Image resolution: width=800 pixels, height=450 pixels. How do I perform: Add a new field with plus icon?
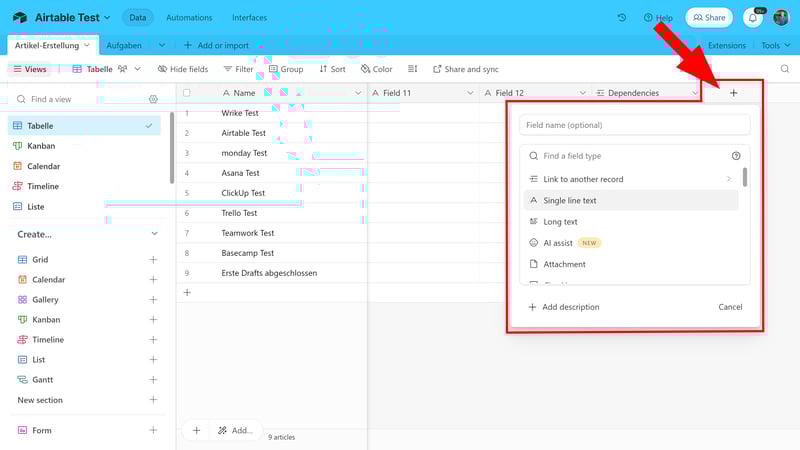[733, 93]
